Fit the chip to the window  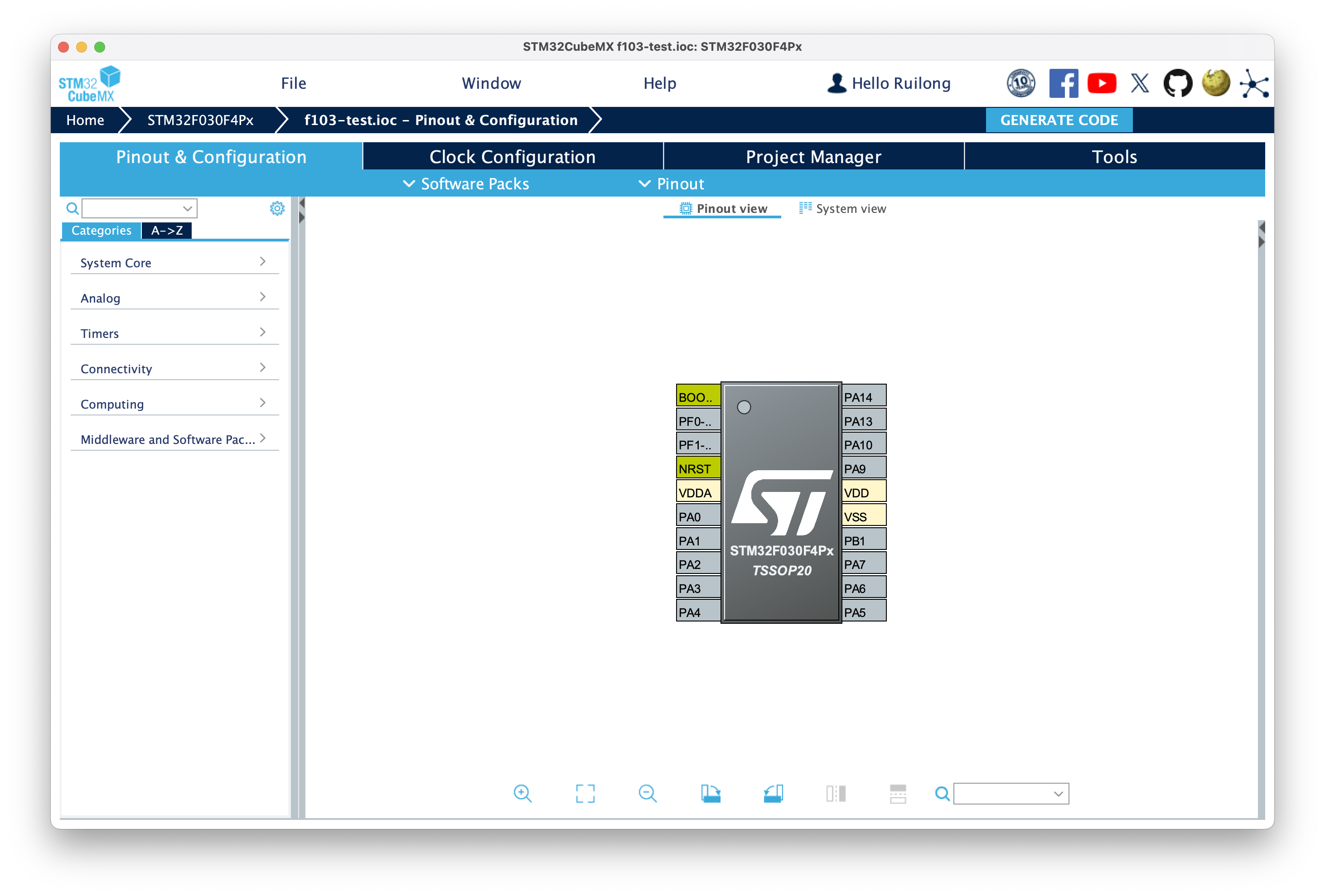[585, 794]
